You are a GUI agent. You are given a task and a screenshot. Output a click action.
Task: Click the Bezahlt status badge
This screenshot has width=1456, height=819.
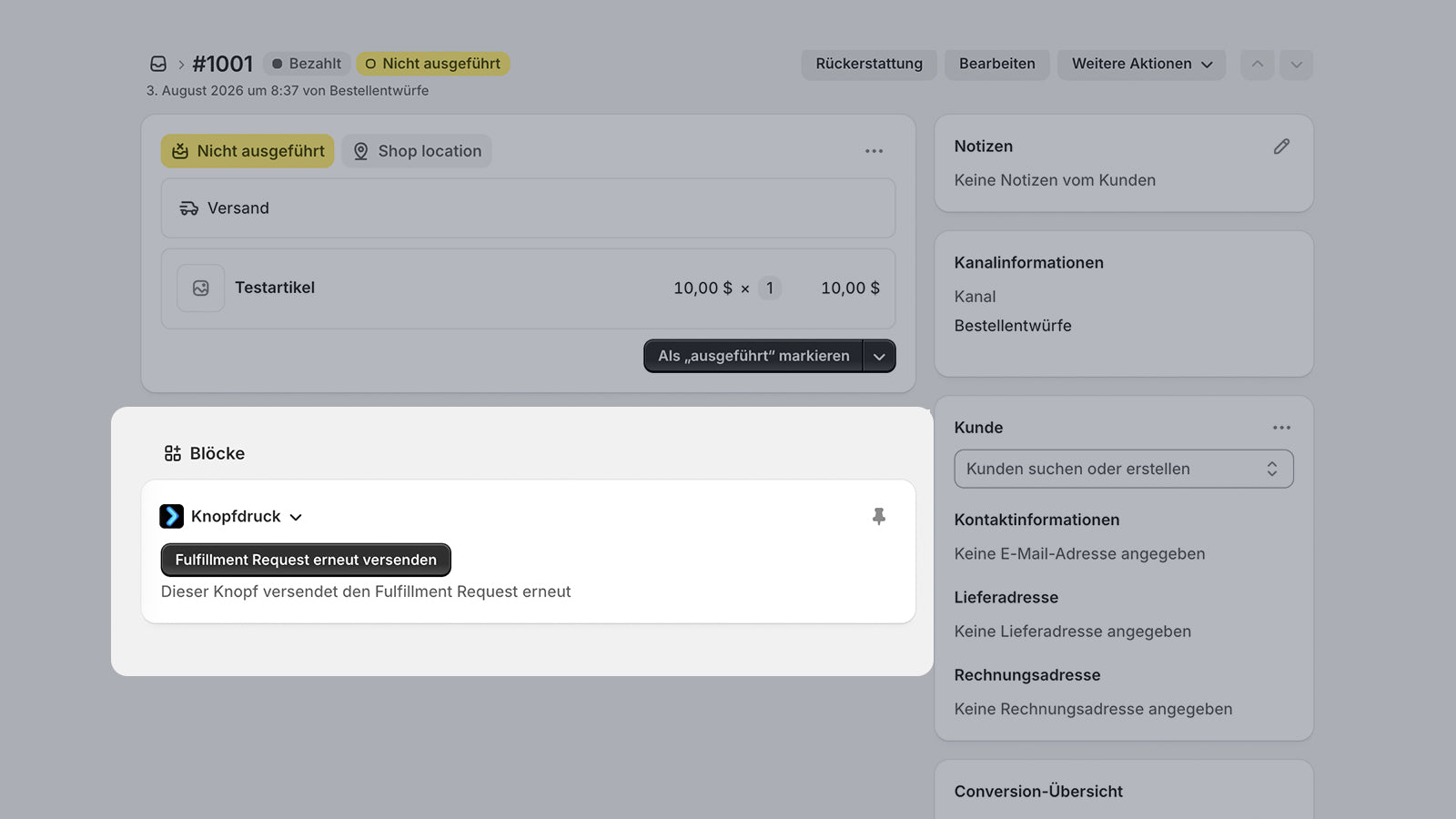point(307,64)
